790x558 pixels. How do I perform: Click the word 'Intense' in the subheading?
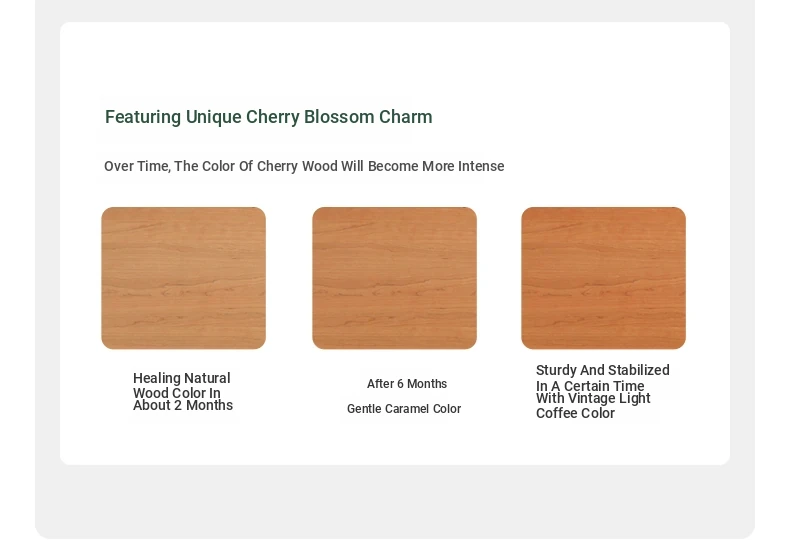[x=481, y=166]
